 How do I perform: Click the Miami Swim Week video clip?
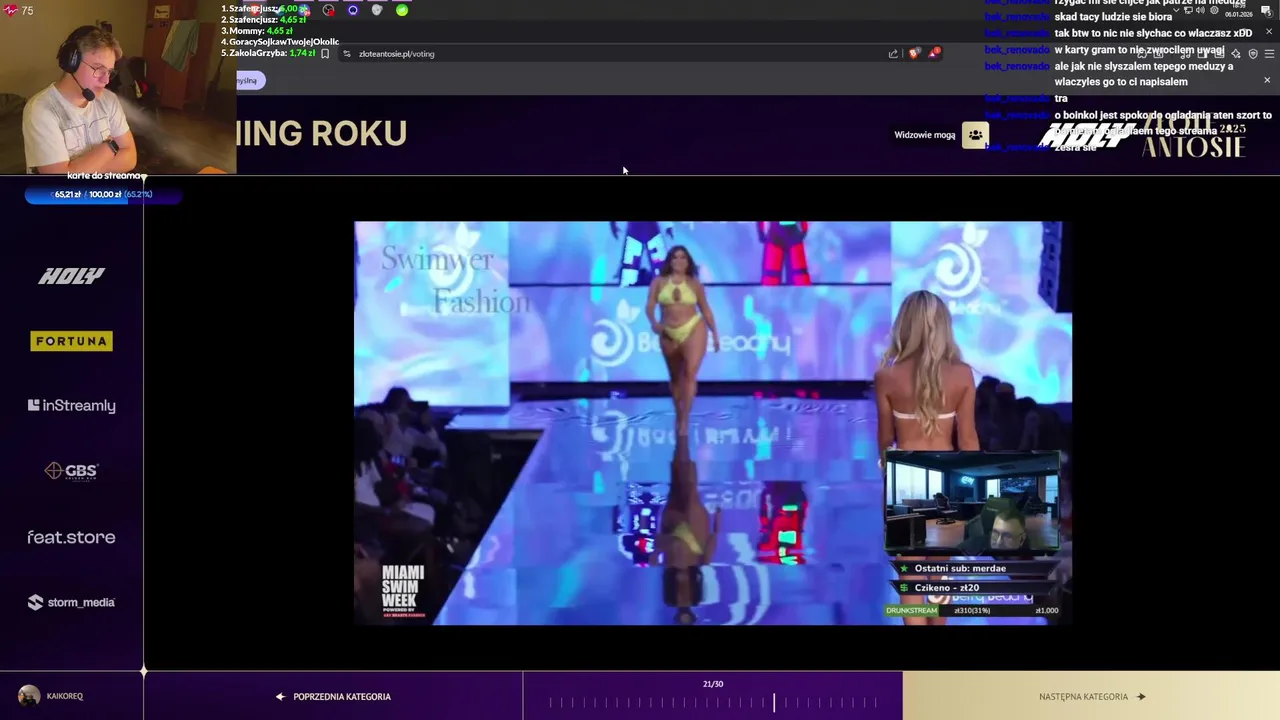[x=712, y=423]
